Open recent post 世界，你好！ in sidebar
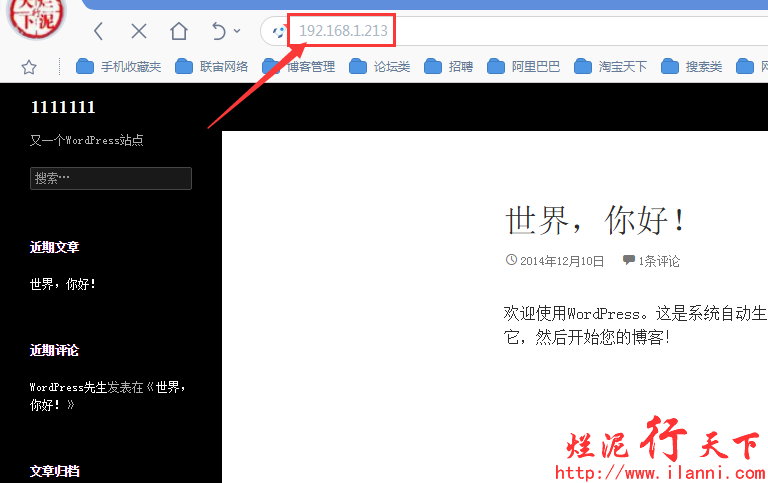The image size is (768, 483). tap(63, 284)
